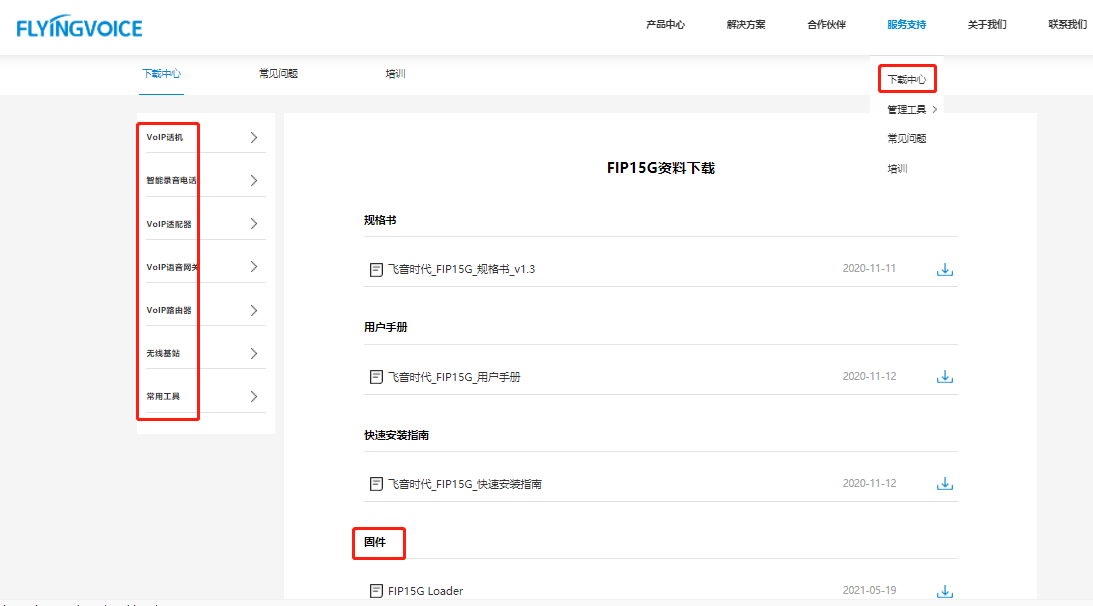Click document icon beside FIP15G Loader

[376, 591]
